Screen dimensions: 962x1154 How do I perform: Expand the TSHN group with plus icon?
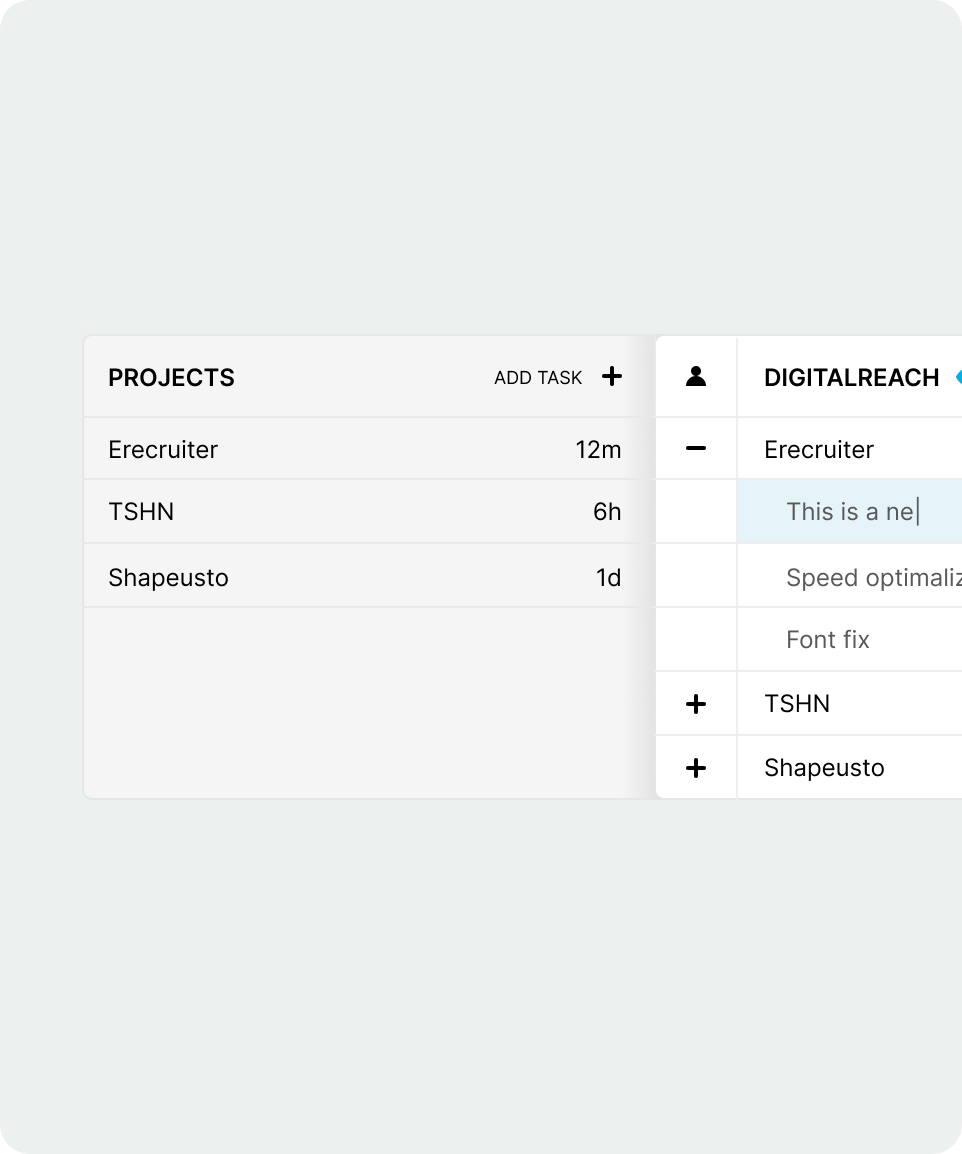696,704
